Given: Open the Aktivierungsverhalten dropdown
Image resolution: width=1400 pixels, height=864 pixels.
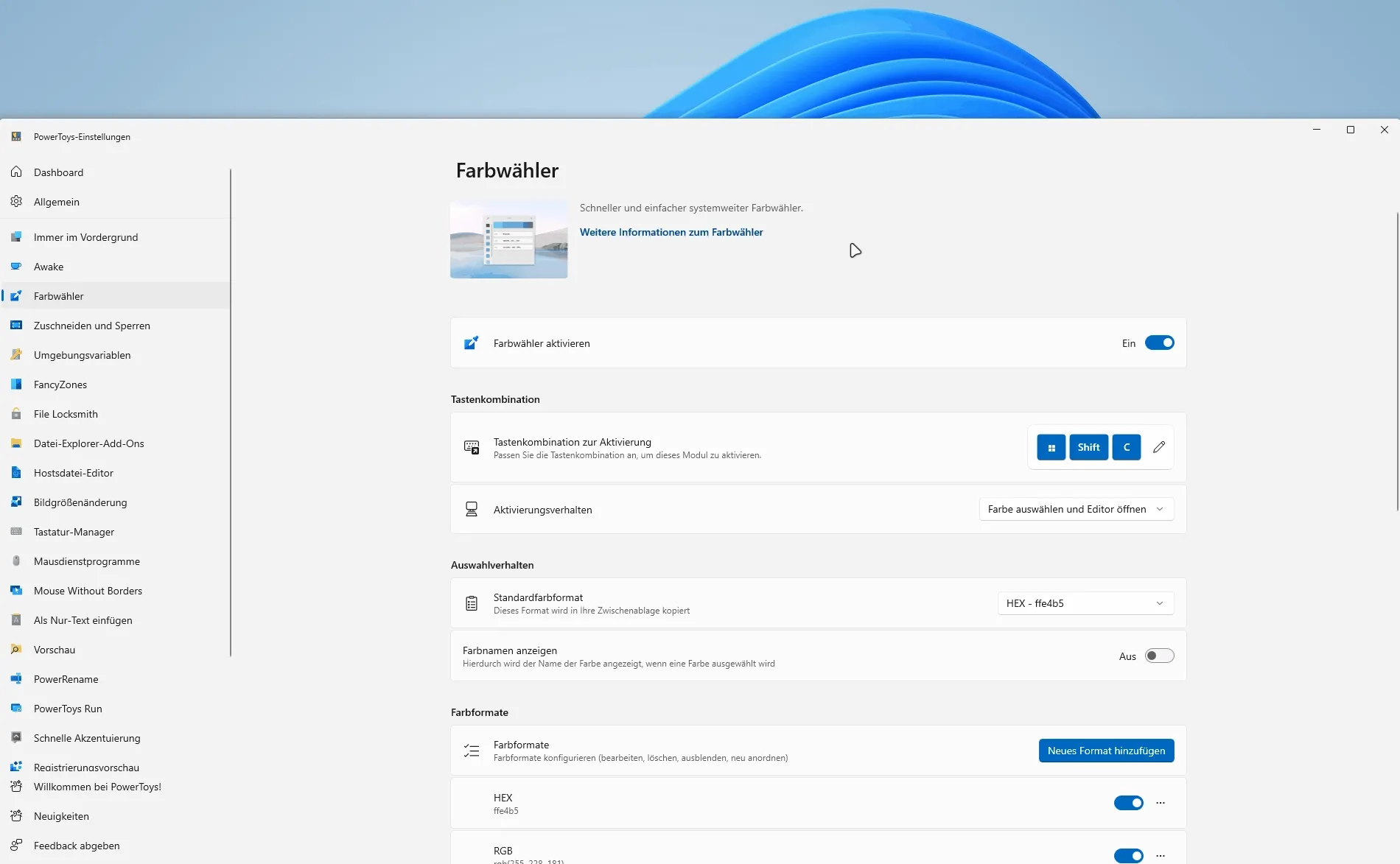Looking at the screenshot, I should [x=1077, y=509].
